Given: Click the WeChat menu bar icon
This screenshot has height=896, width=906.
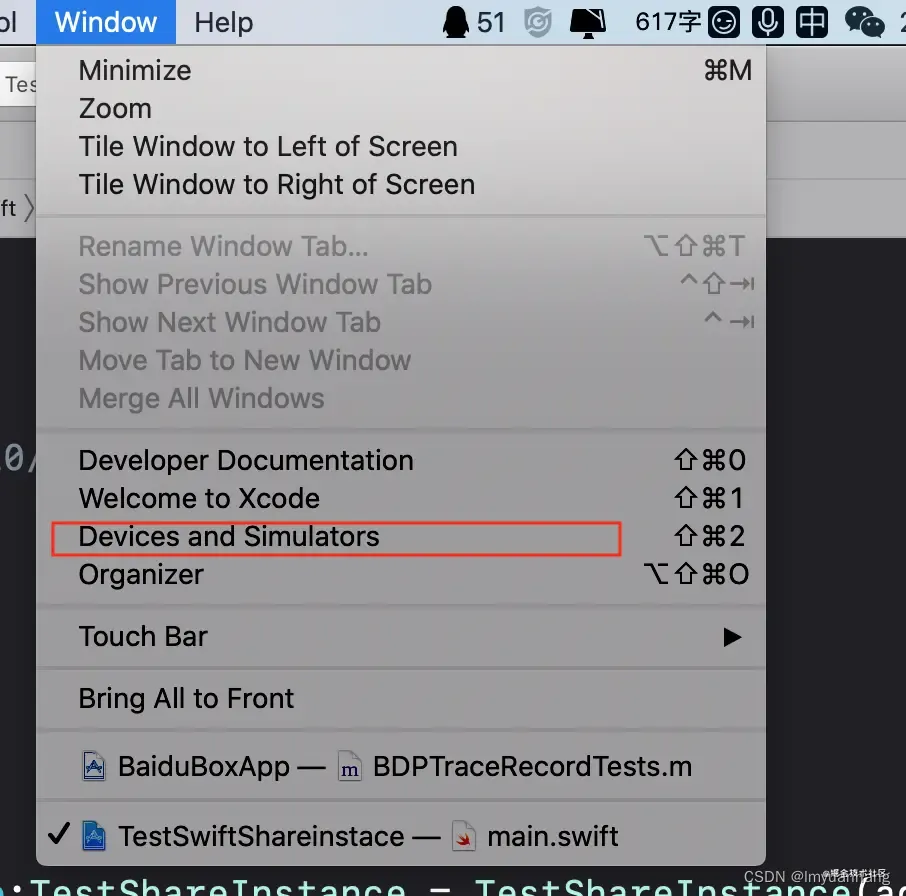Looking at the screenshot, I should (864, 23).
